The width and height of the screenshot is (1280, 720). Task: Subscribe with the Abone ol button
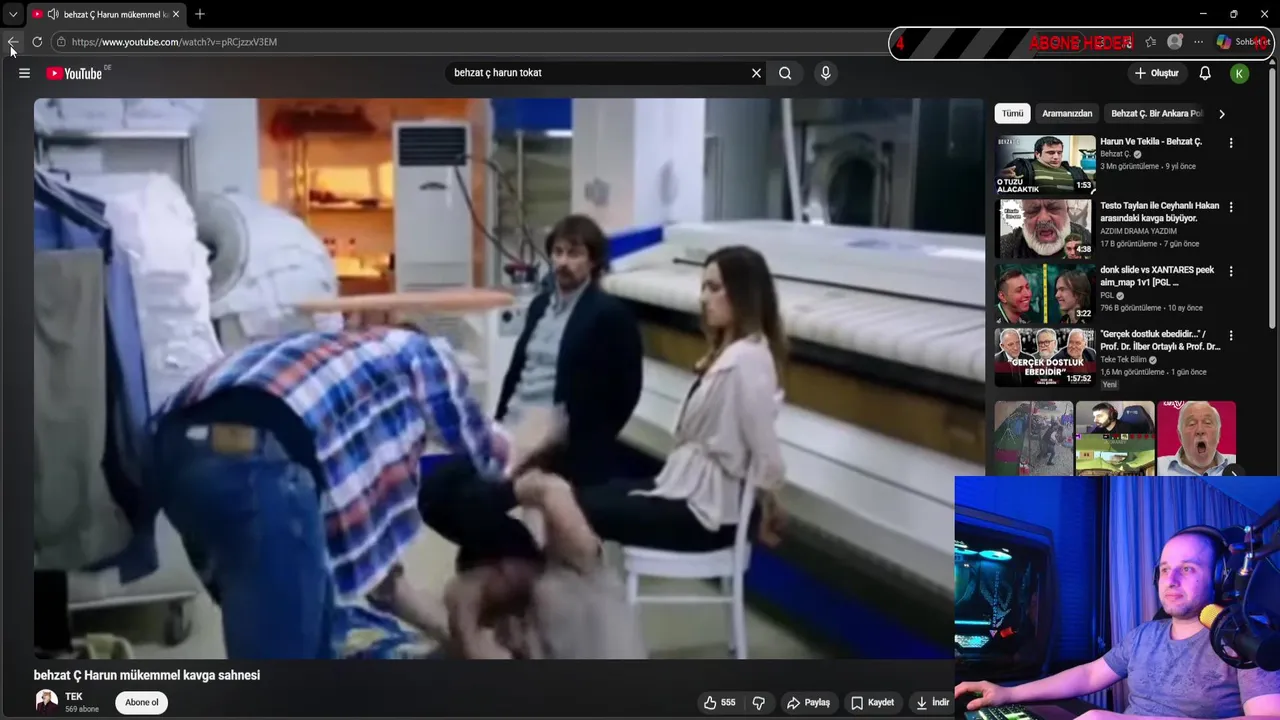[x=141, y=702]
